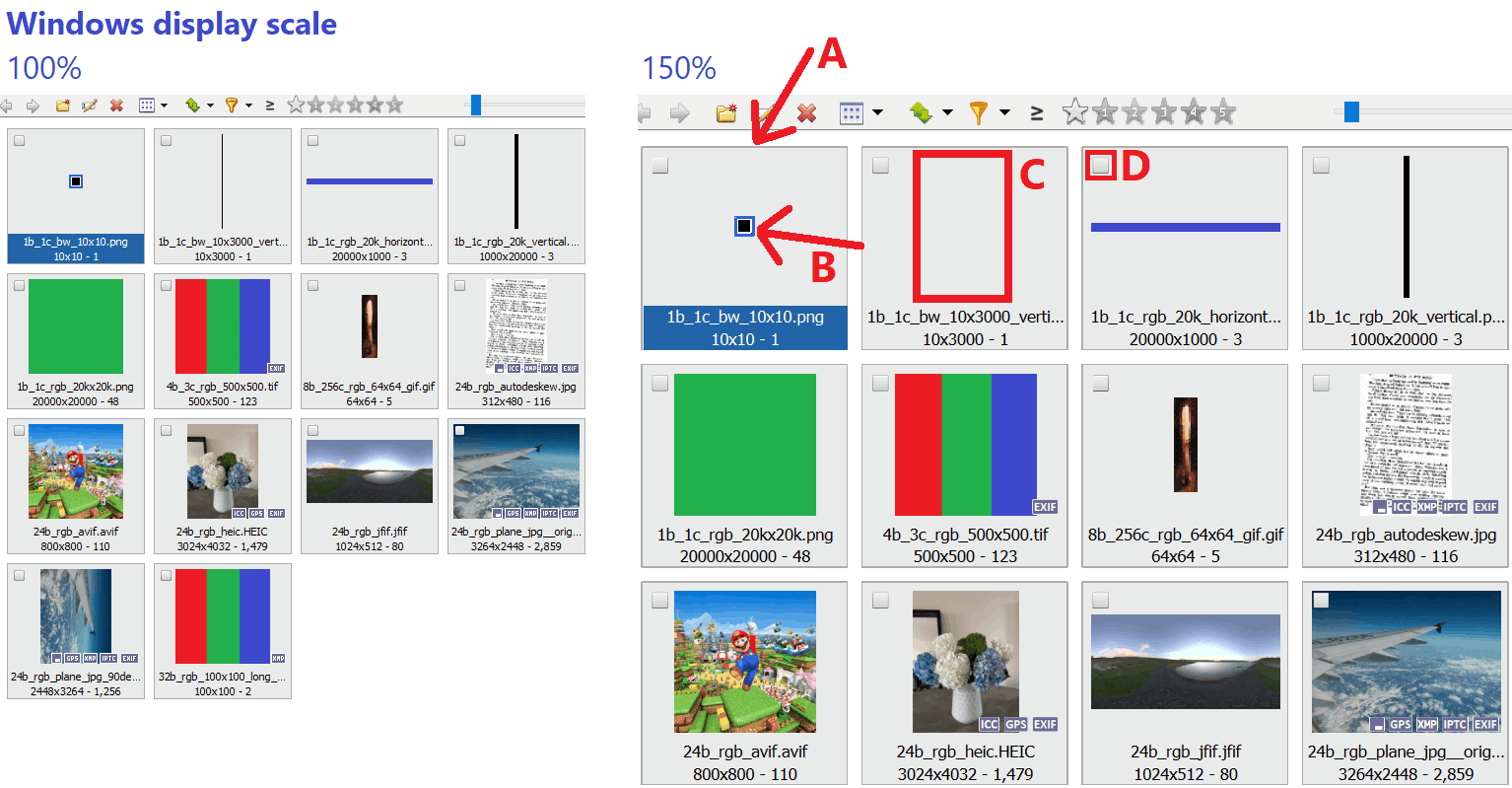Viewport: 1512px width, 788px height.
Task: Open the filter dropdown arrow in the 150% toolbar
Action: point(1004,113)
